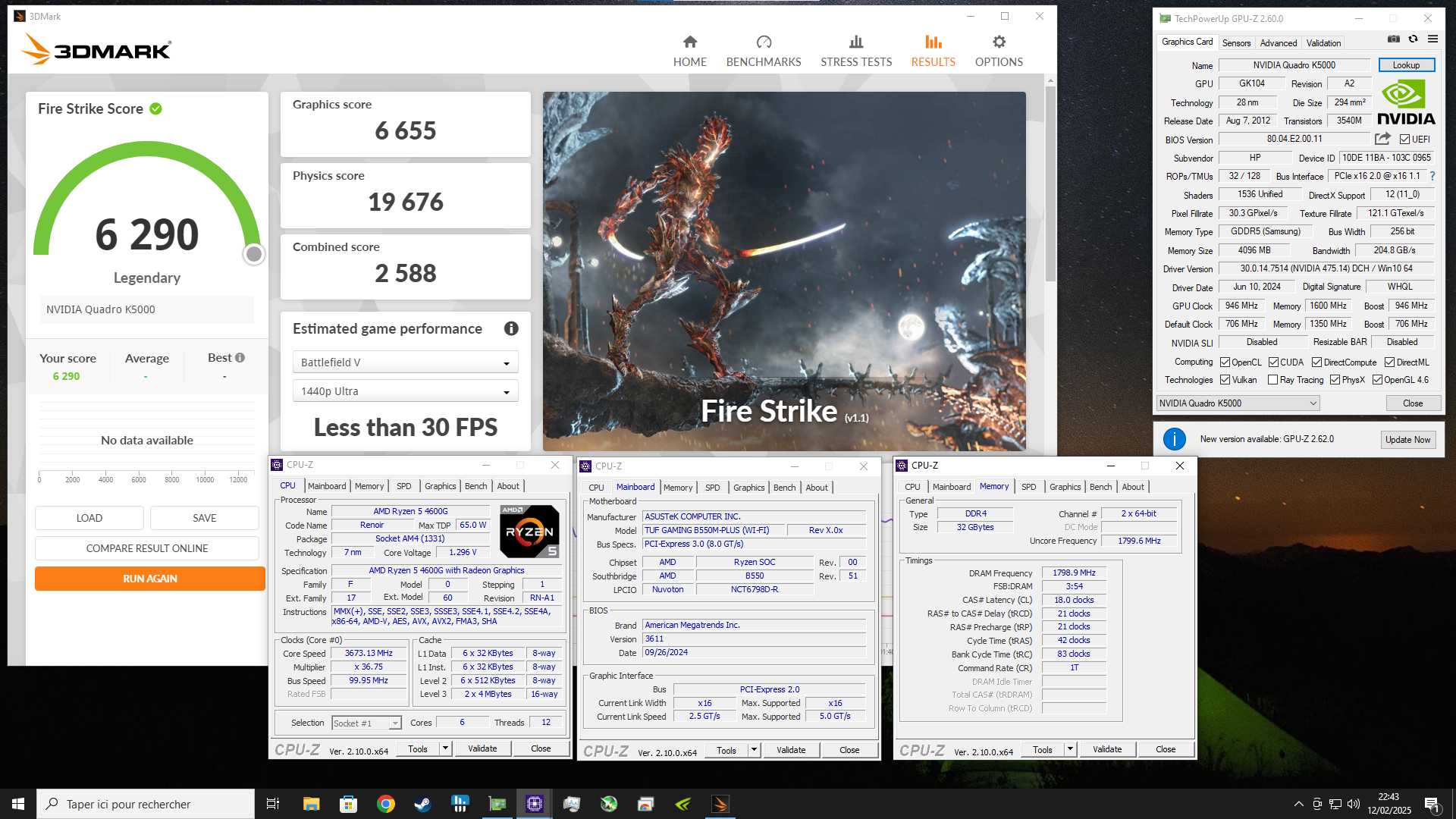Click COMPARE RESULT ONLINE button

pos(147,548)
